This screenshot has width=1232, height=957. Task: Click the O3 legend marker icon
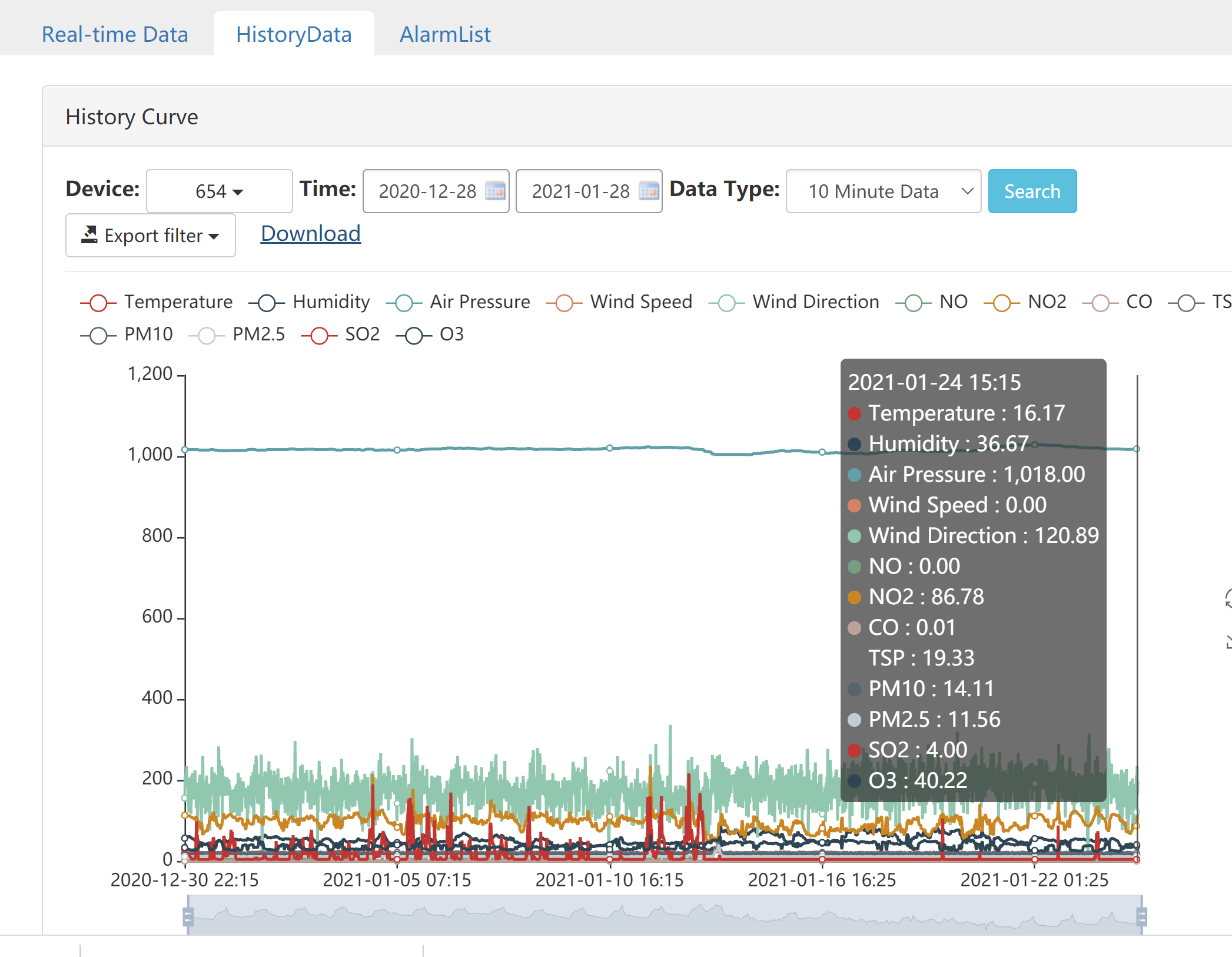click(414, 335)
